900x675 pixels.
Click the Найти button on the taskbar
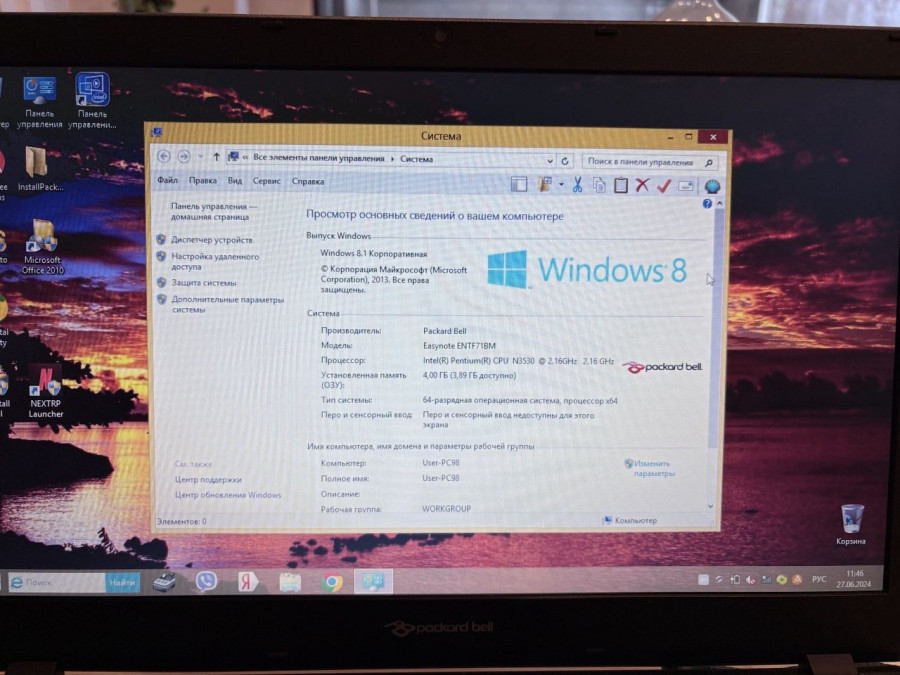pos(122,582)
